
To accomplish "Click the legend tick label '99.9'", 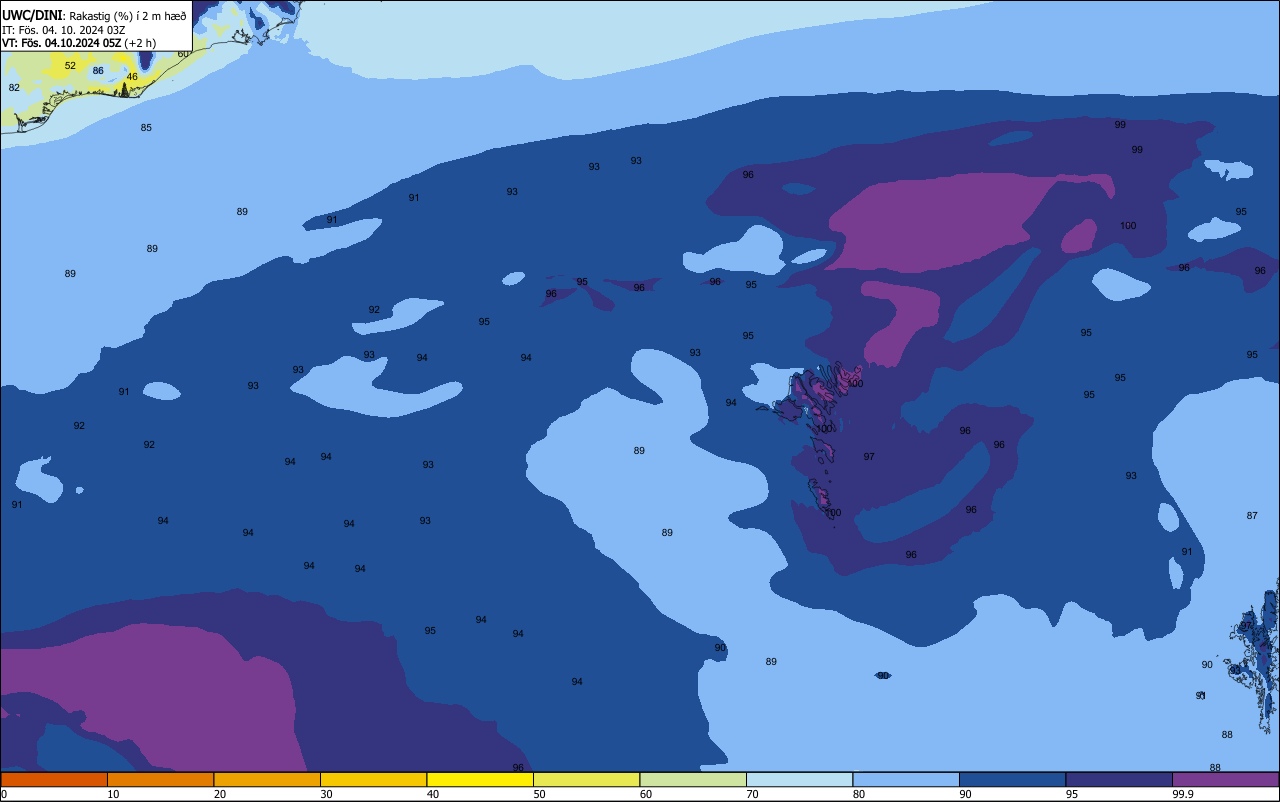I will point(1184,794).
